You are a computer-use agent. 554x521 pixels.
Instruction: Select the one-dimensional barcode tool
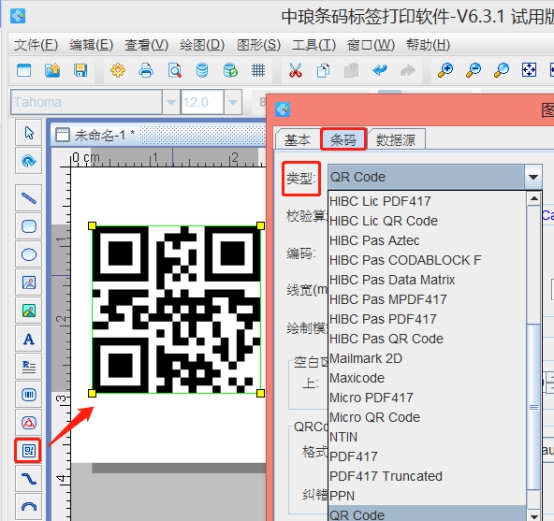(x=29, y=395)
